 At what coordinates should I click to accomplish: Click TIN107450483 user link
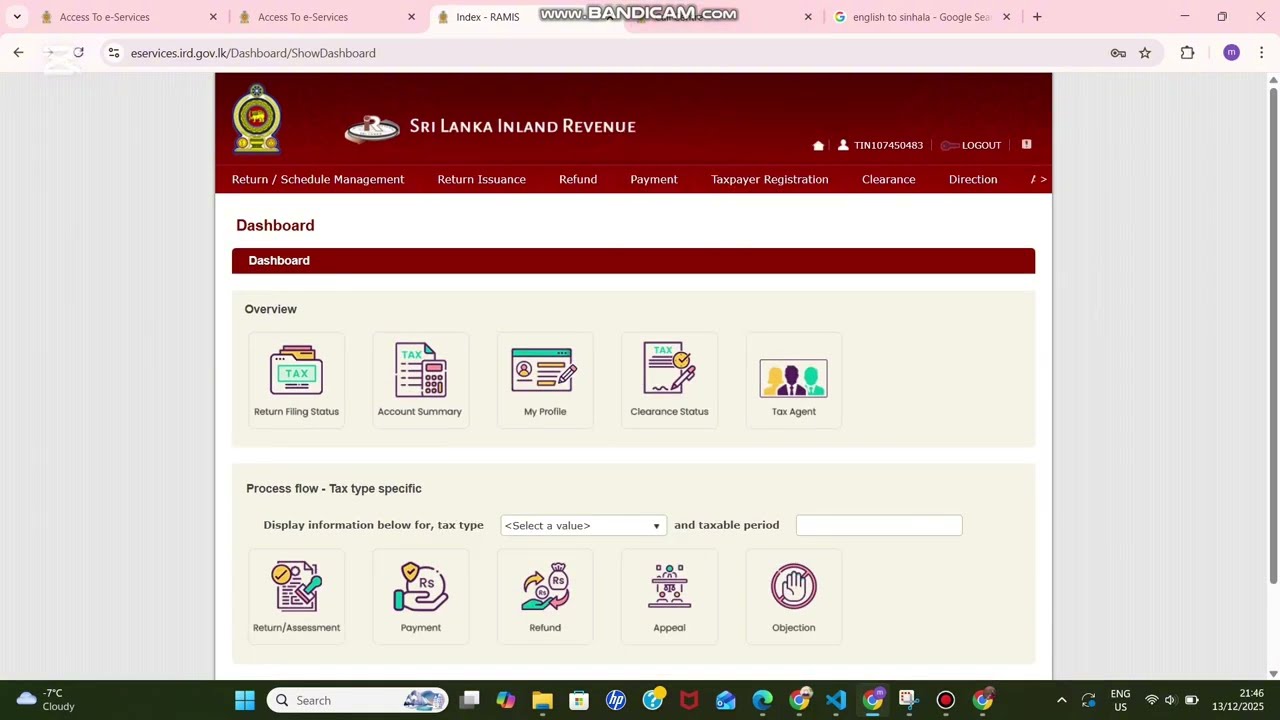click(888, 145)
